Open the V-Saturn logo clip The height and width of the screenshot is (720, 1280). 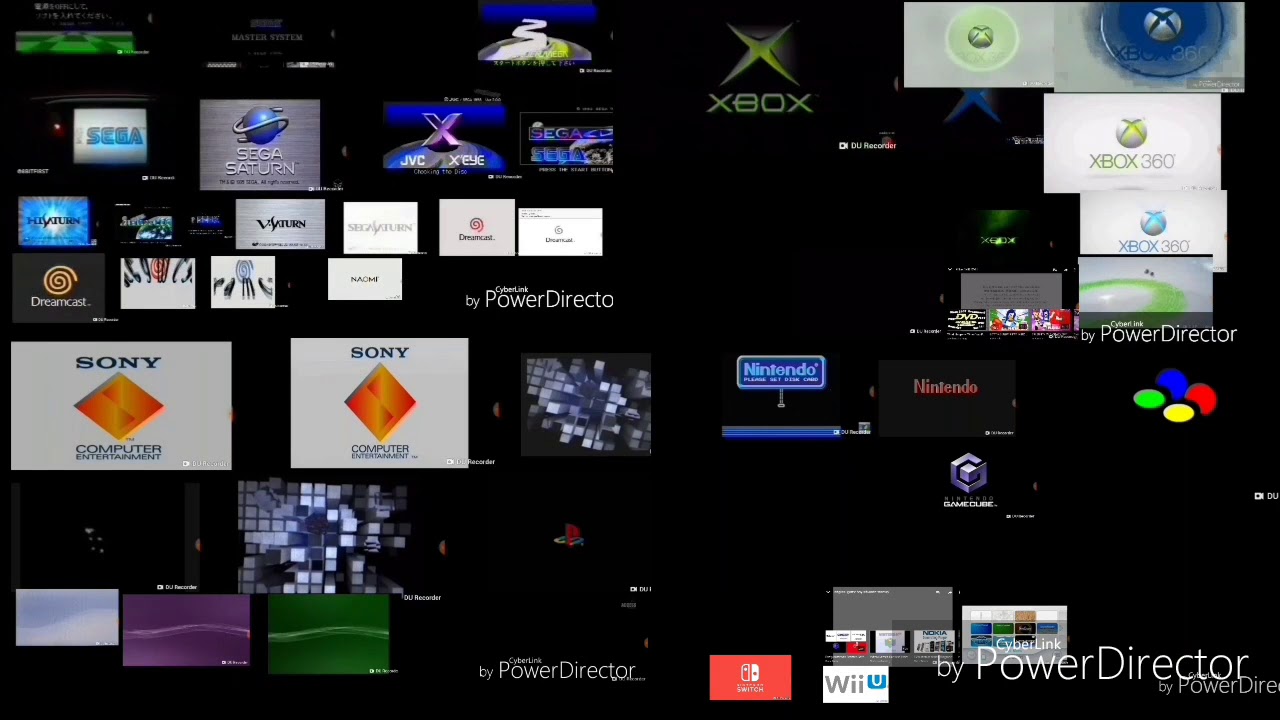[280, 224]
